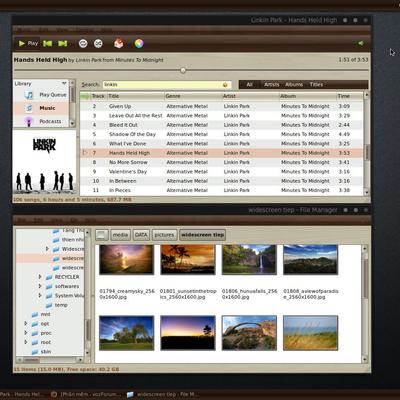Expand the root folder in the tree

(x=26, y=342)
